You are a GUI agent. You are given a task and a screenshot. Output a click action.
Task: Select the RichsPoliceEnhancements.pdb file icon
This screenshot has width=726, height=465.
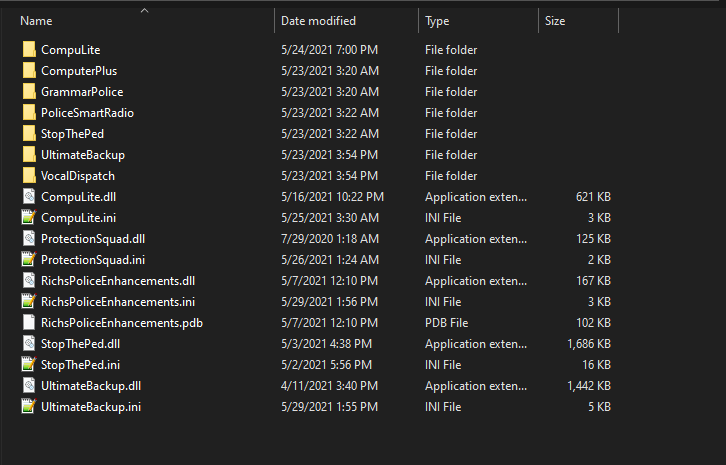[29, 323]
